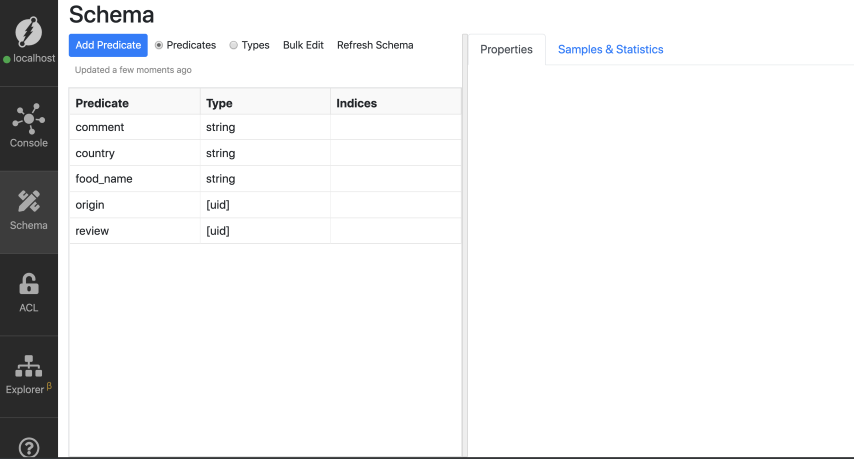The width and height of the screenshot is (854, 459).
Task: Click Refresh Schema
Action: (375, 45)
